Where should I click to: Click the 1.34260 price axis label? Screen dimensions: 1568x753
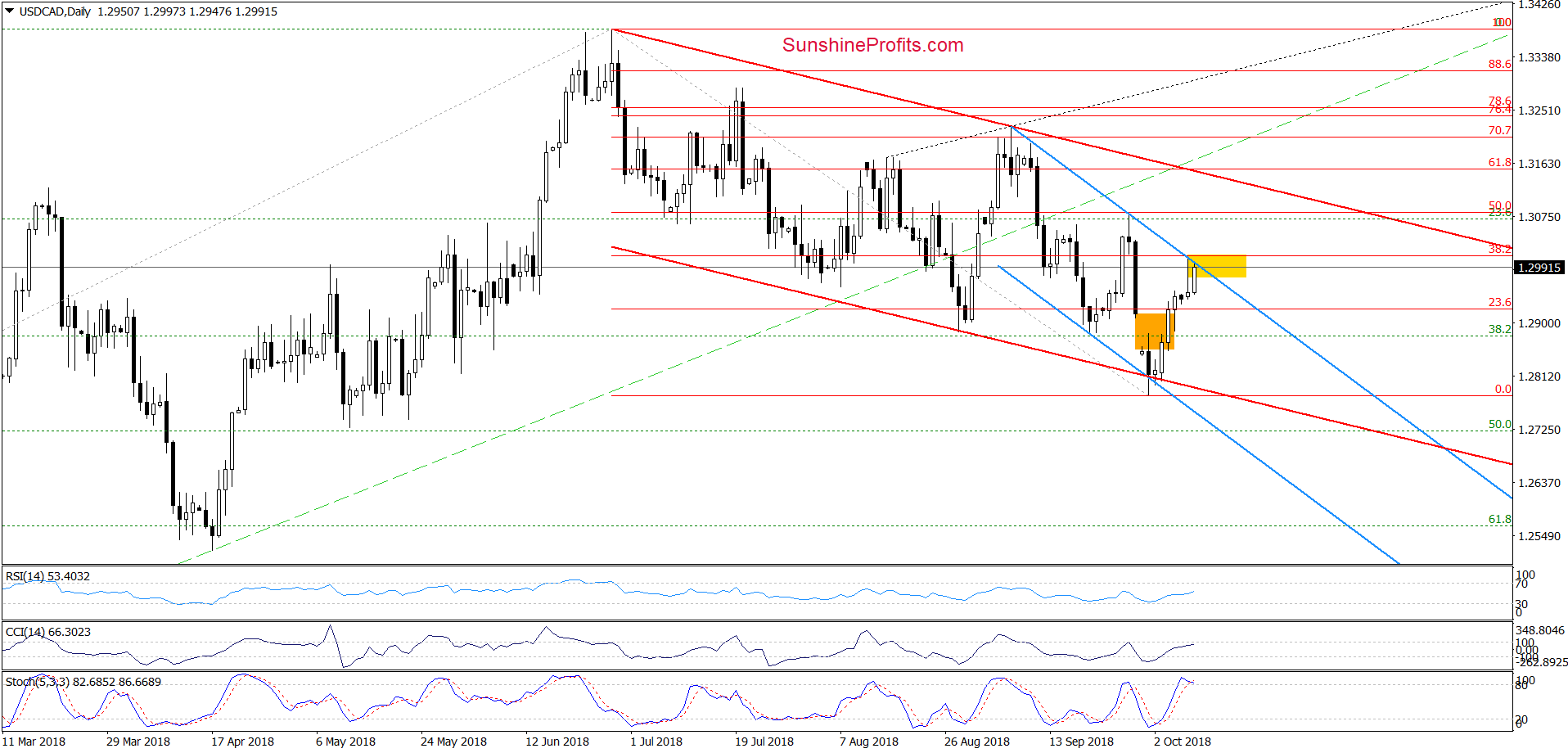pos(1539,5)
